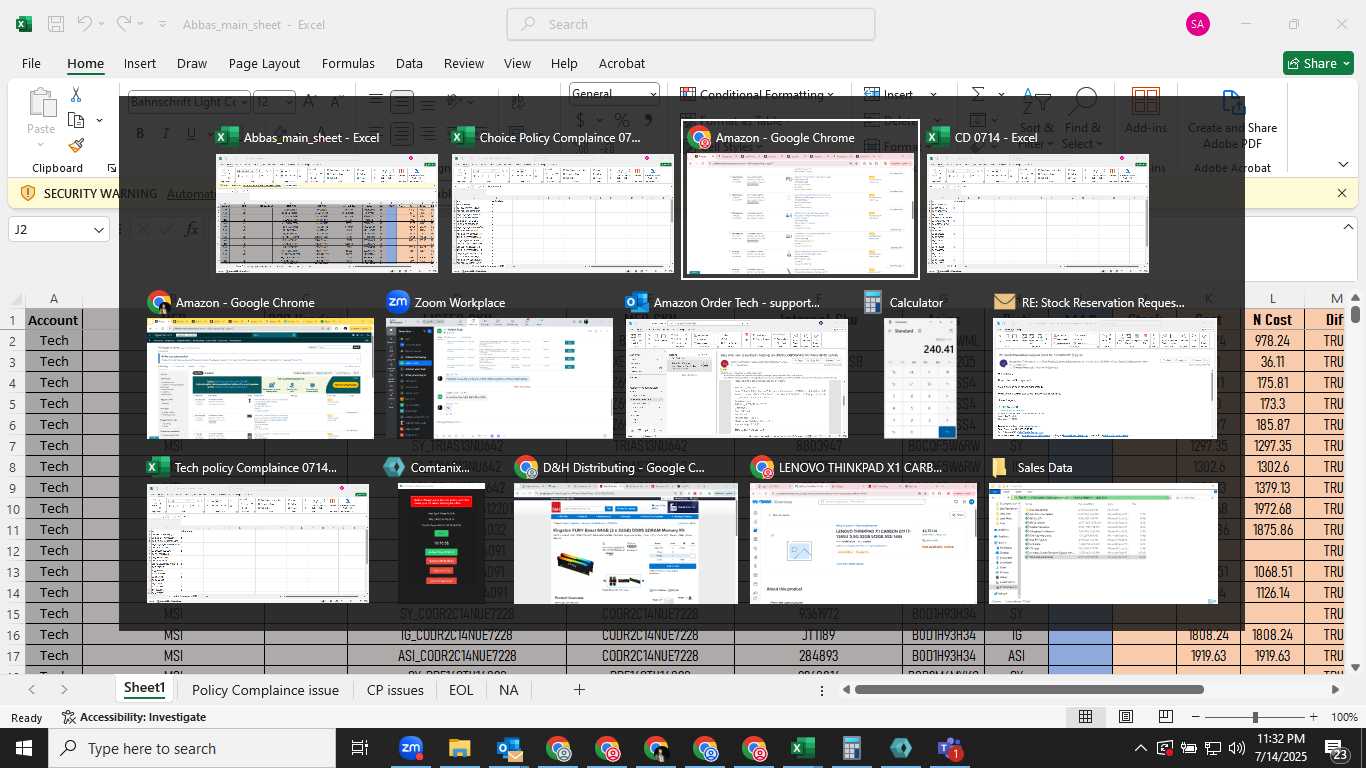The width and height of the screenshot is (1366, 768).
Task: Expand the Paste options arrow
Action: 41,145
